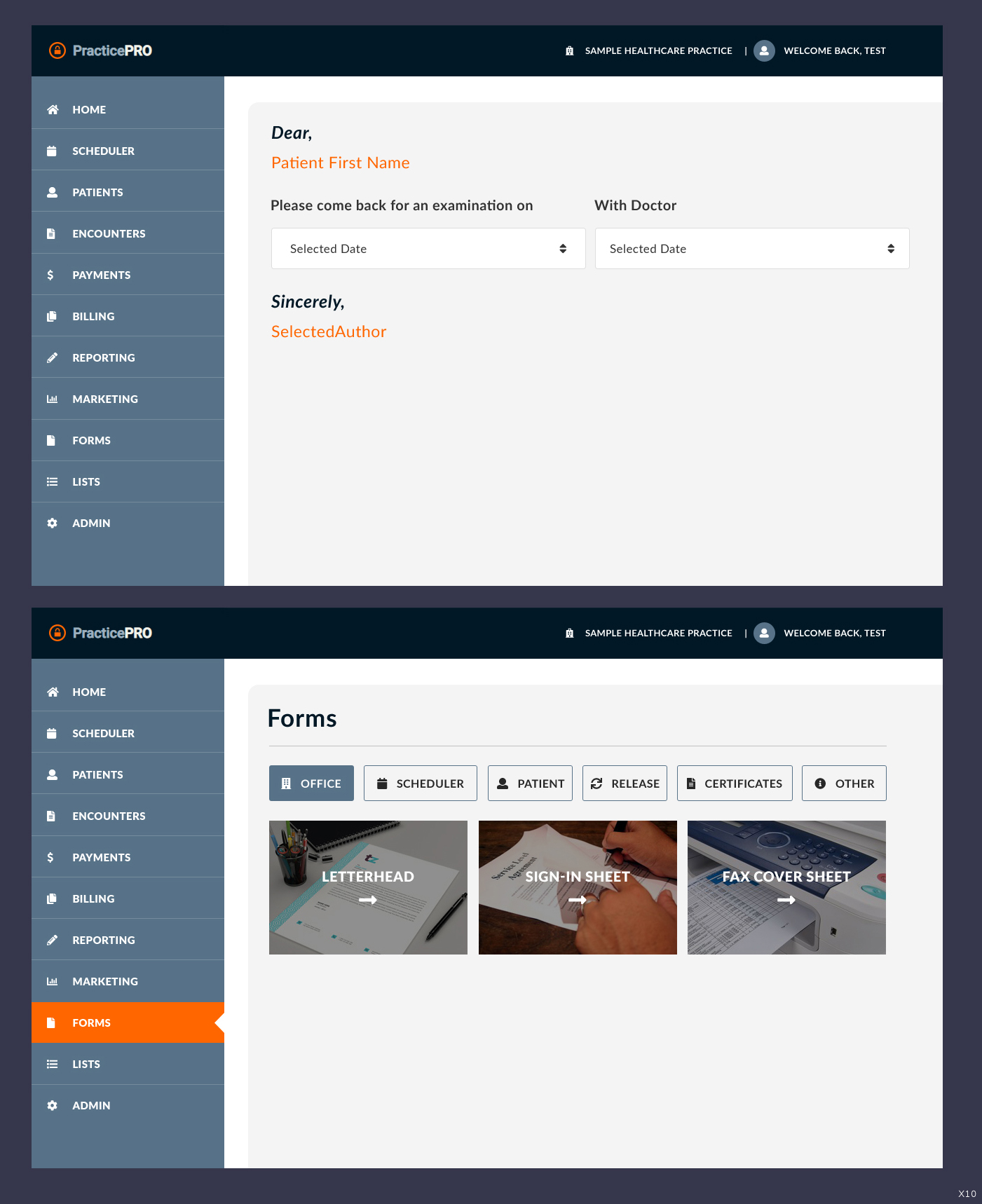Click the SelectedAuthor placeholder
The width and height of the screenshot is (982, 1204).
(329, 331)
